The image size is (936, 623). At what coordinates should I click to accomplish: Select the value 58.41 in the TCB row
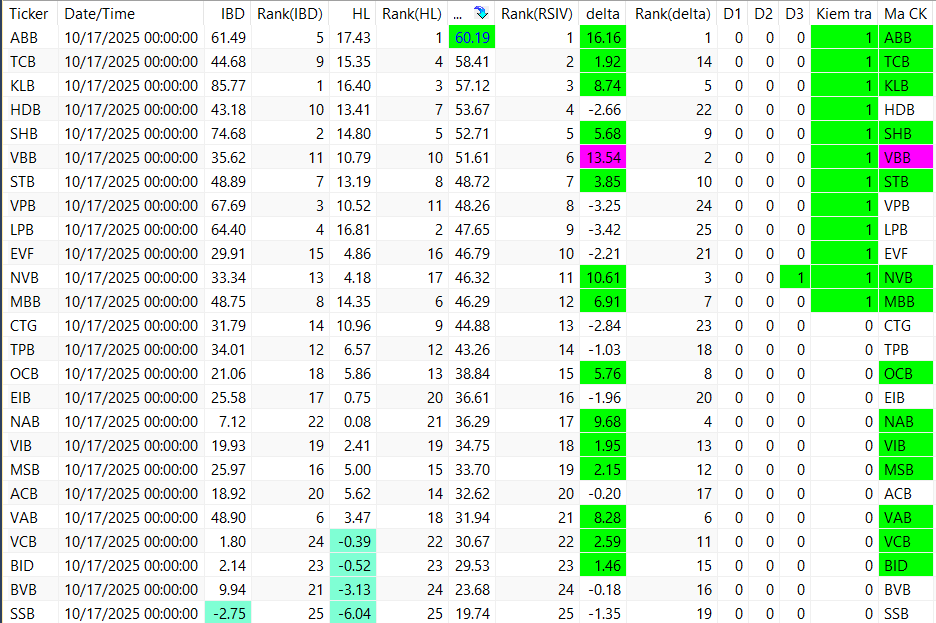coord(472,61)
